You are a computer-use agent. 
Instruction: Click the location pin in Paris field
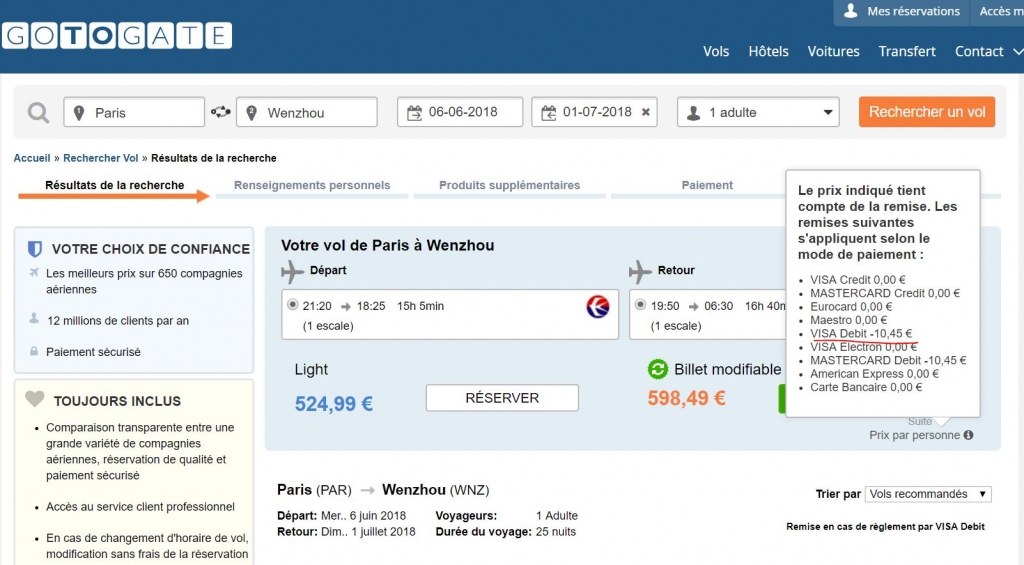pyautogui.click(x=79, y=113)
